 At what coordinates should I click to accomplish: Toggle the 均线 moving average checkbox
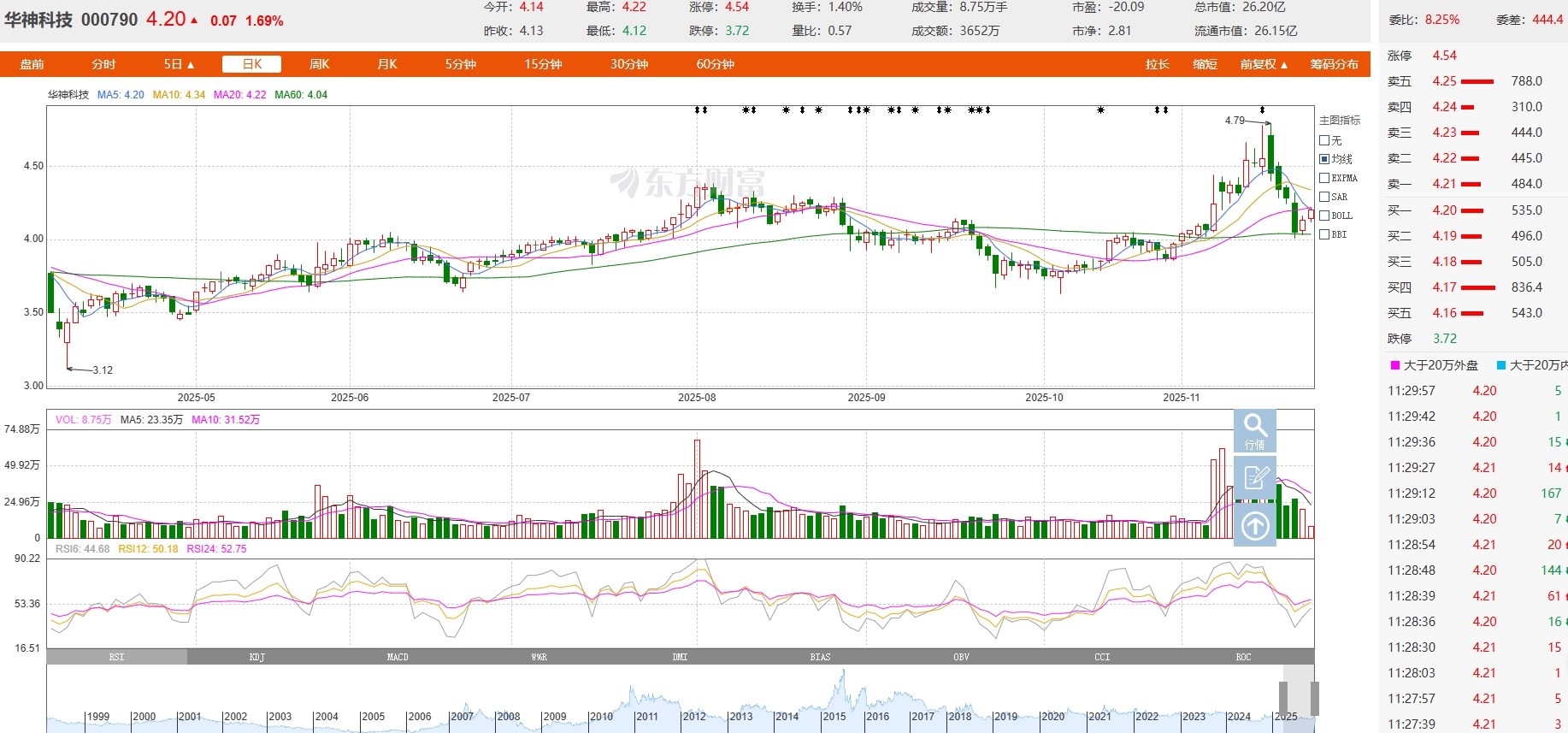(x=1324, y=159)
